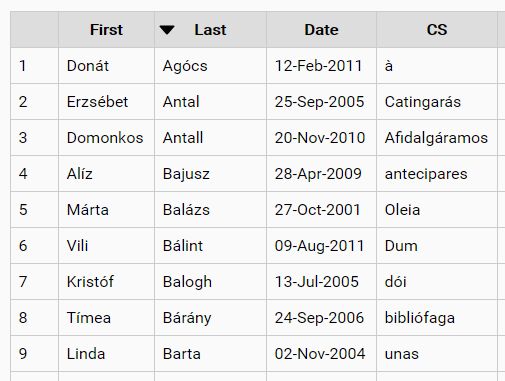Click the Bálint last name cell
Viewport: 505px width, 381px height.
tap(210, 246)
